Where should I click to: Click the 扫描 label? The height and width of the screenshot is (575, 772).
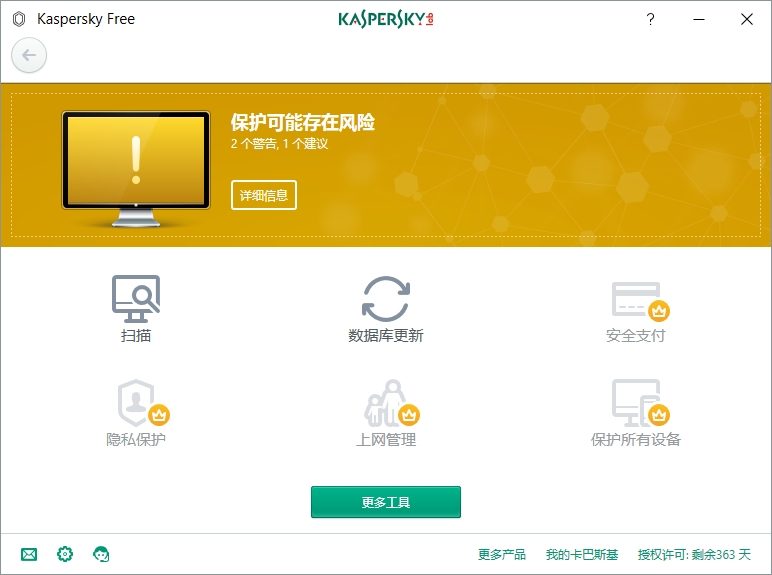click(136, 336)
